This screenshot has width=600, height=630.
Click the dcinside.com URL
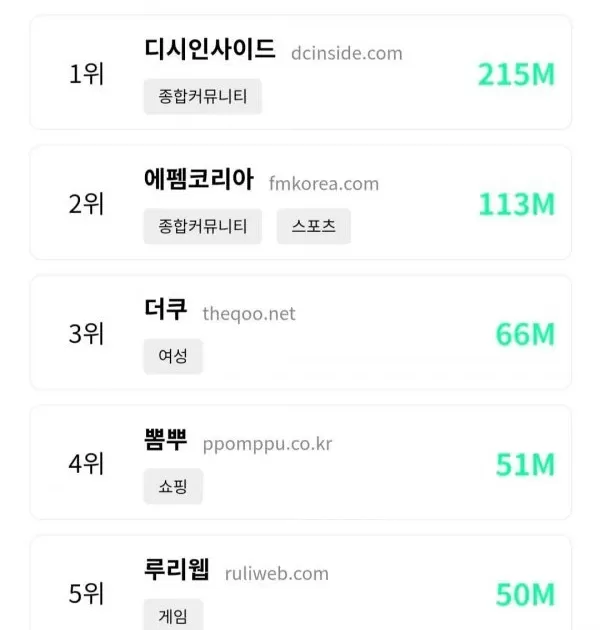point(347,53)
